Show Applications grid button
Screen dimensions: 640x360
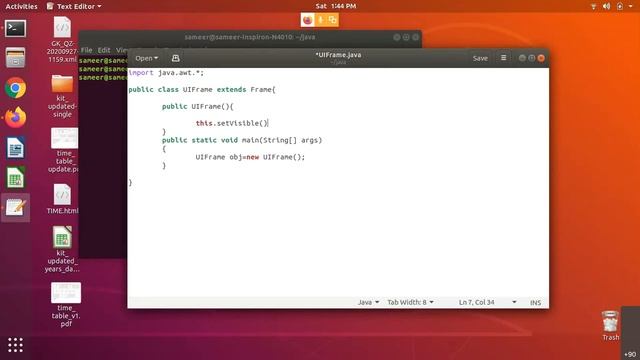click(x=15, y=345)
